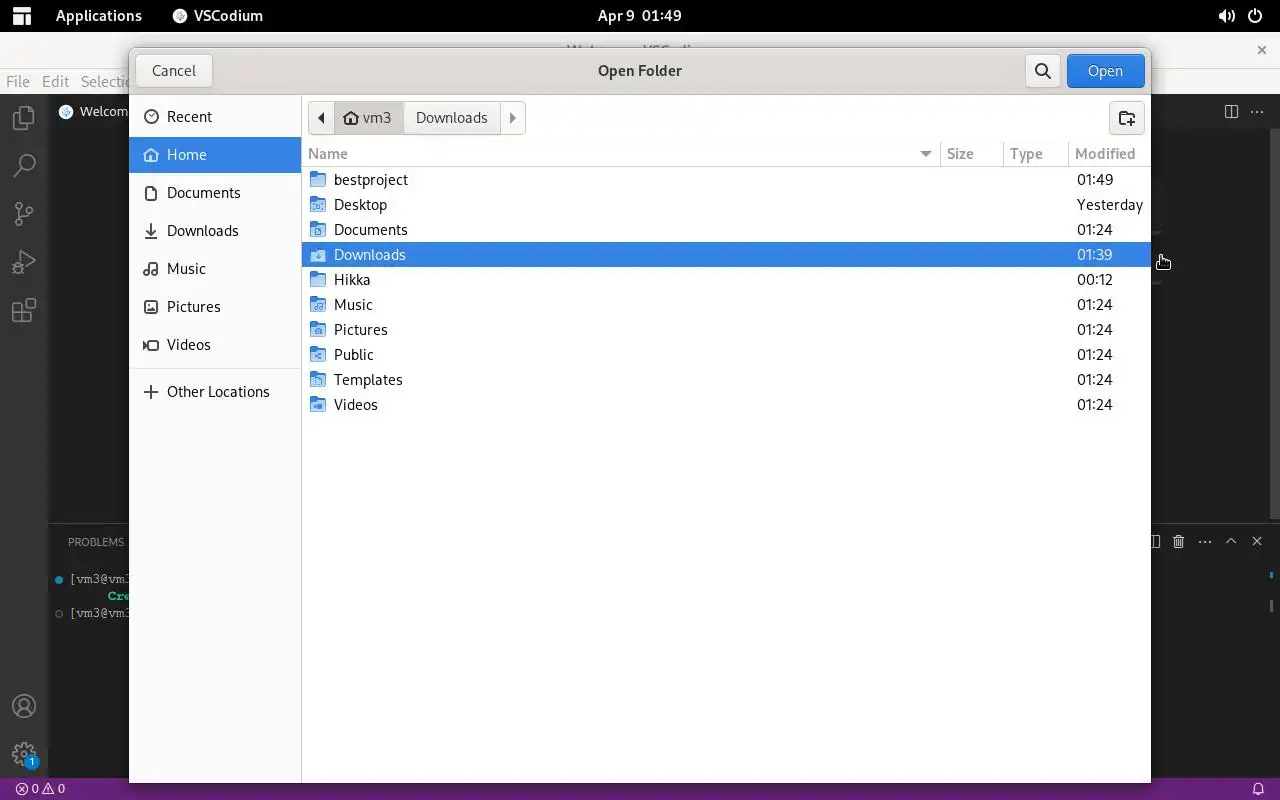This screenshot has height=800, width=1280.
Task: Select Downloads in the sidebar
Action: coord(215,231)
